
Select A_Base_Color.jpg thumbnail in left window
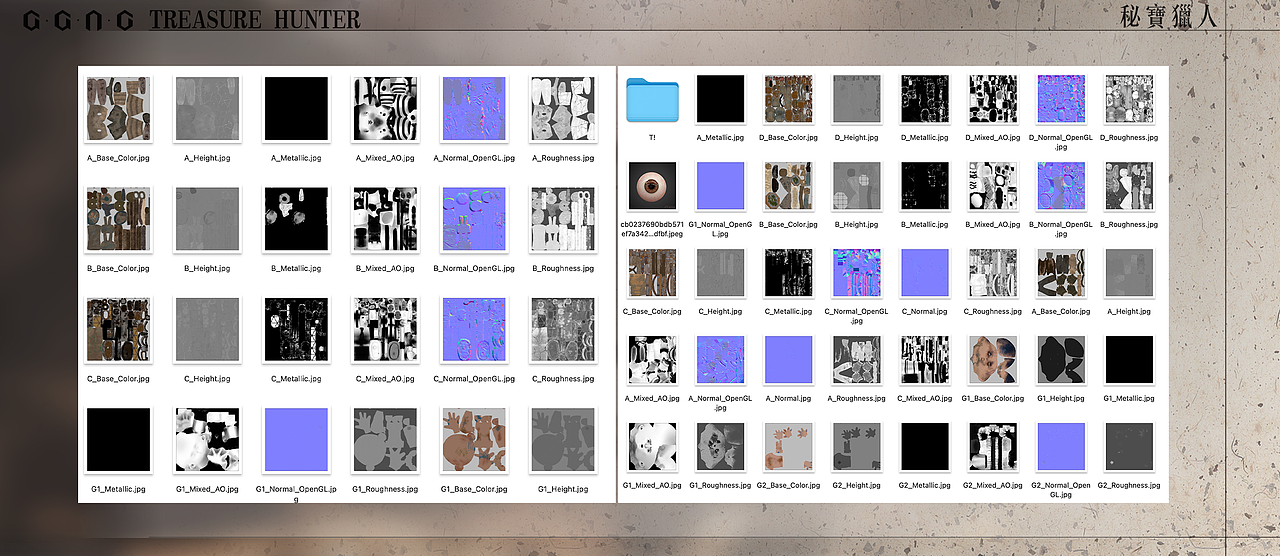(x=118, y=108)
